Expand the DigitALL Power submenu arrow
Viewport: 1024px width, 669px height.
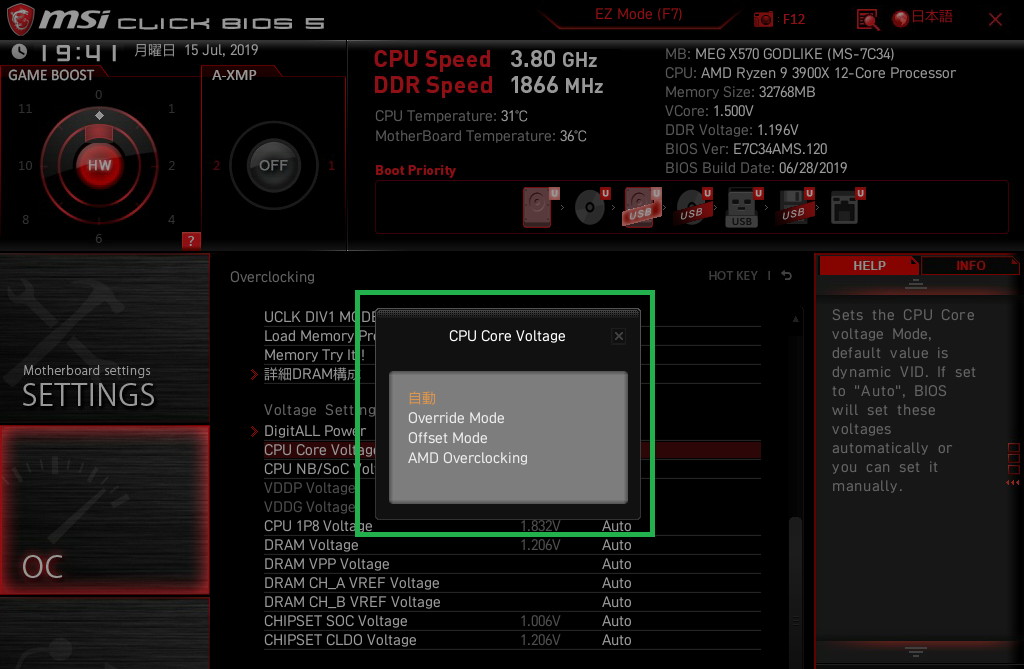point(254,431)
